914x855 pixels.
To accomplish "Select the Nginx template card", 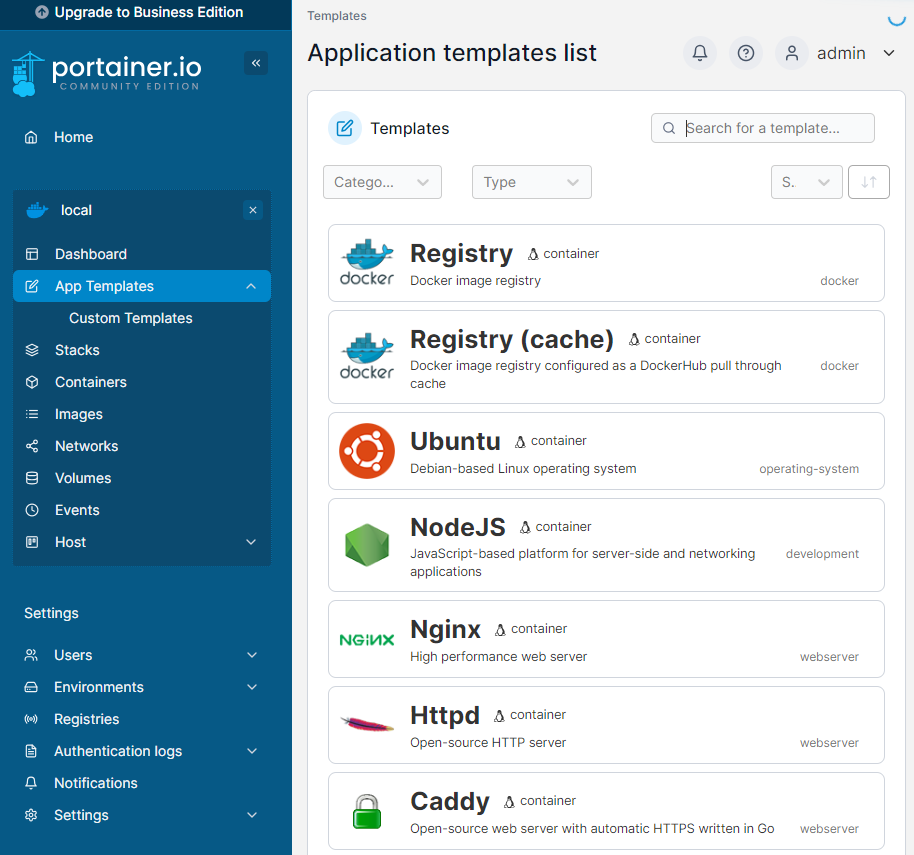I will pos(606,639).
